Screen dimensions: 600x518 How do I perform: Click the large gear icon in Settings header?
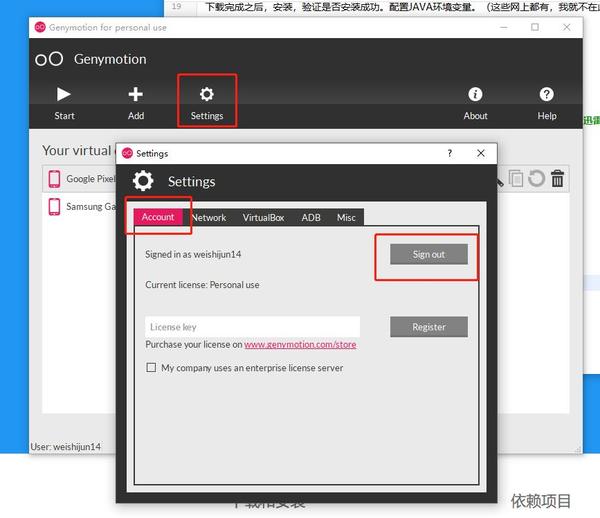pos(143,181)
